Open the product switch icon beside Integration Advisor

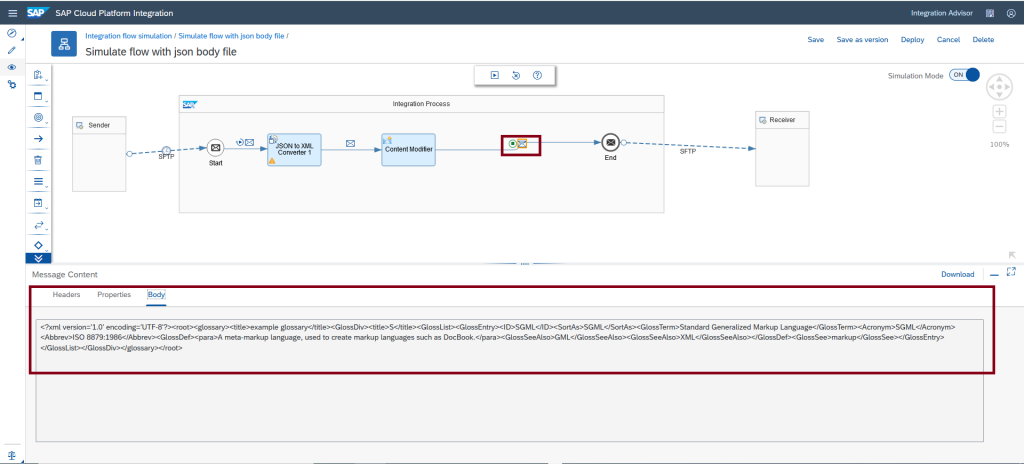(991, 13)
